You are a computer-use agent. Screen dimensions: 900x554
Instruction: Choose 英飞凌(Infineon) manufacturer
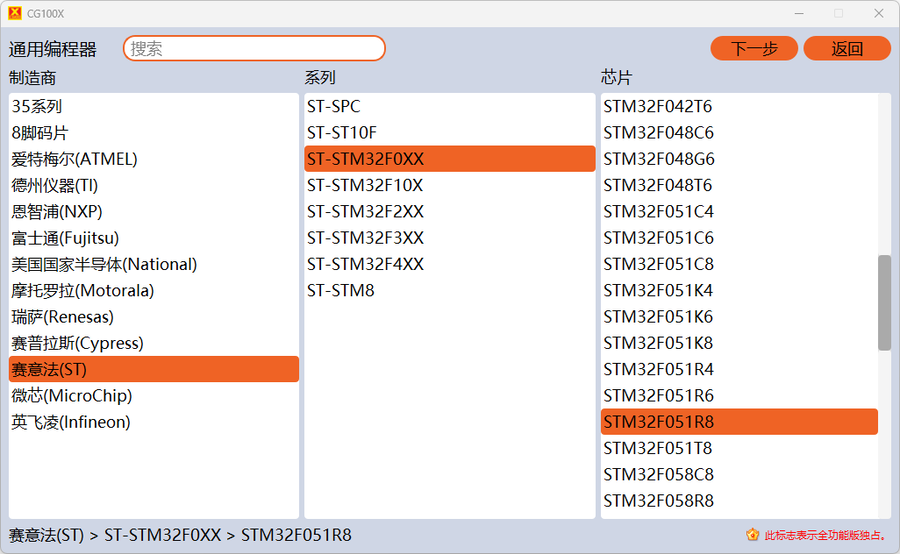coord(71,422)
